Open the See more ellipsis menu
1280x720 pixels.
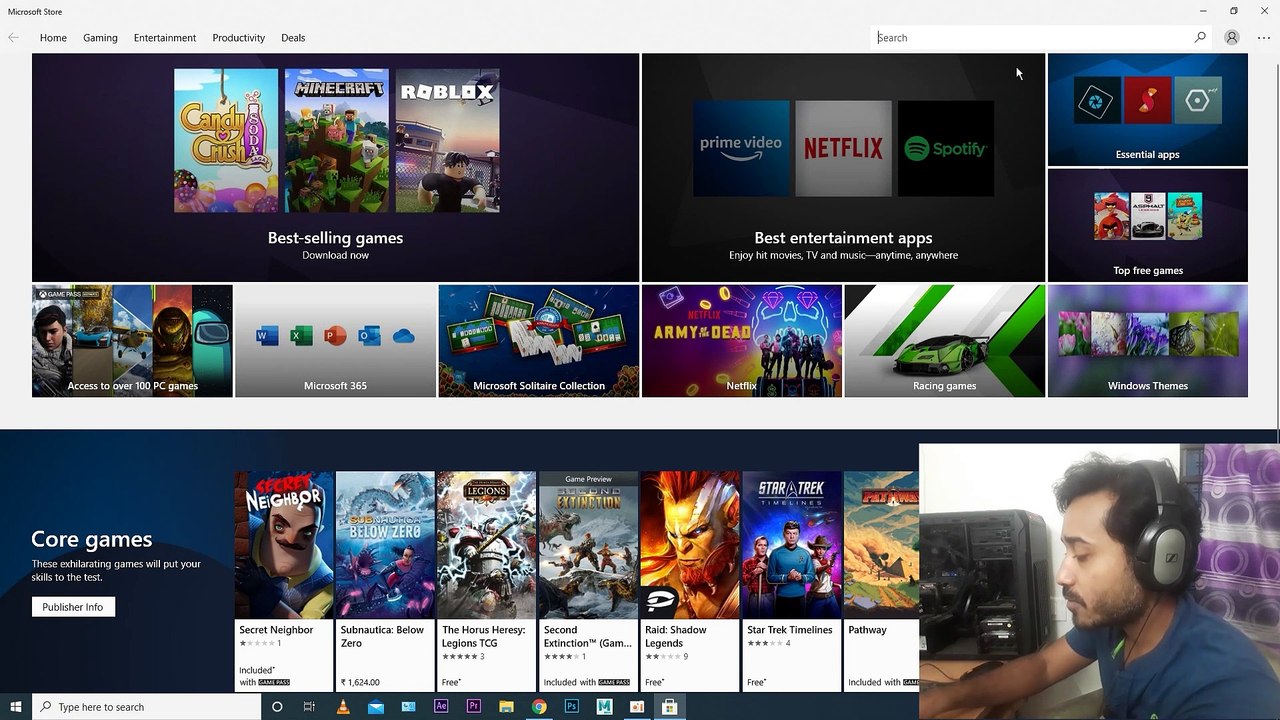(x=1264, y=38)
